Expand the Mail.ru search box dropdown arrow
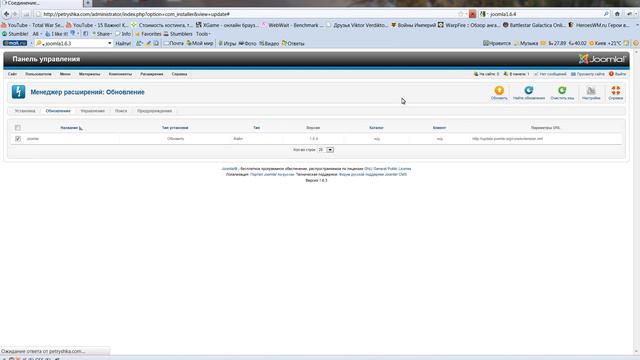The image size is (640, 360). coord(109,43)
